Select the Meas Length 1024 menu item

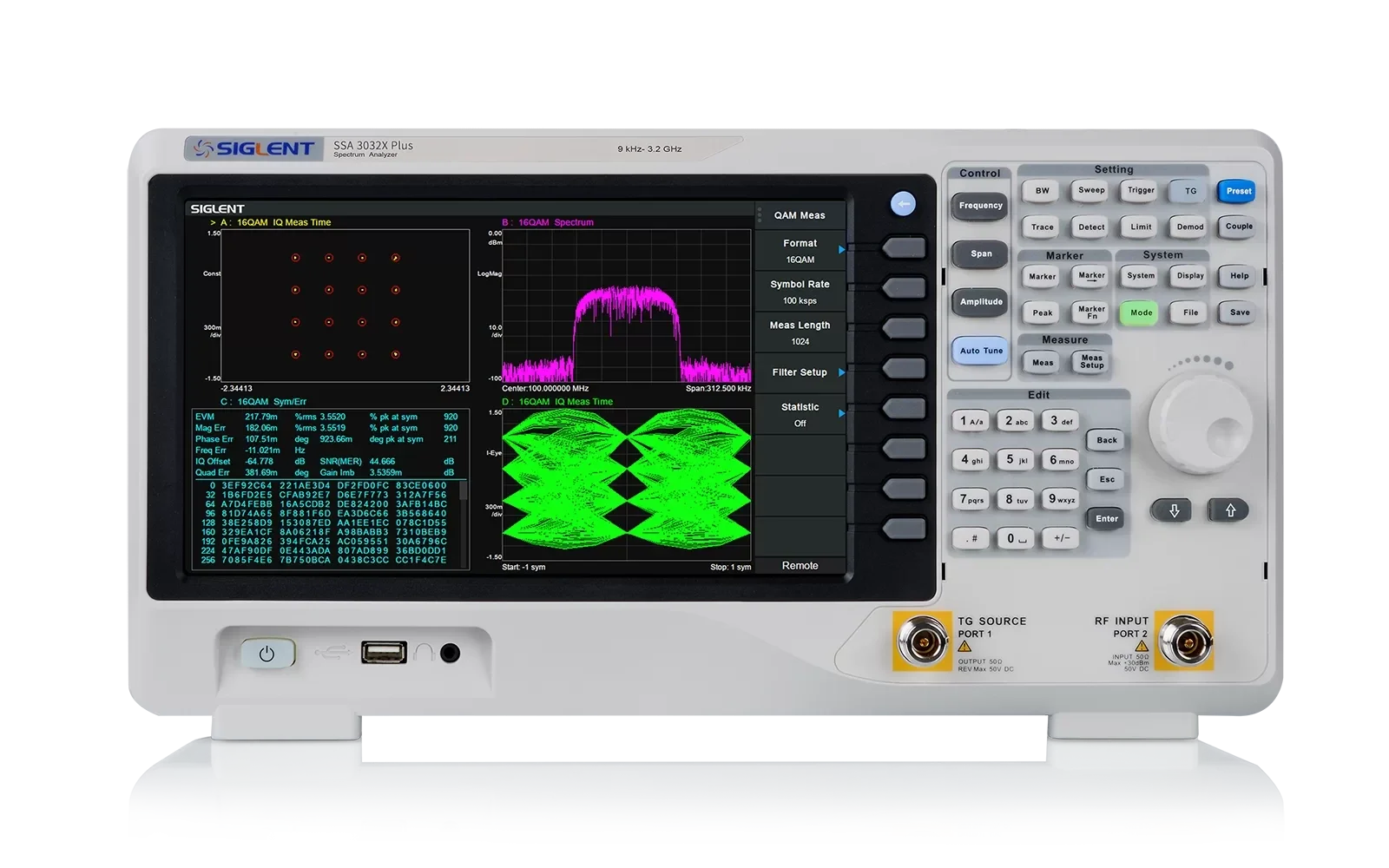[x=800, y=333]
